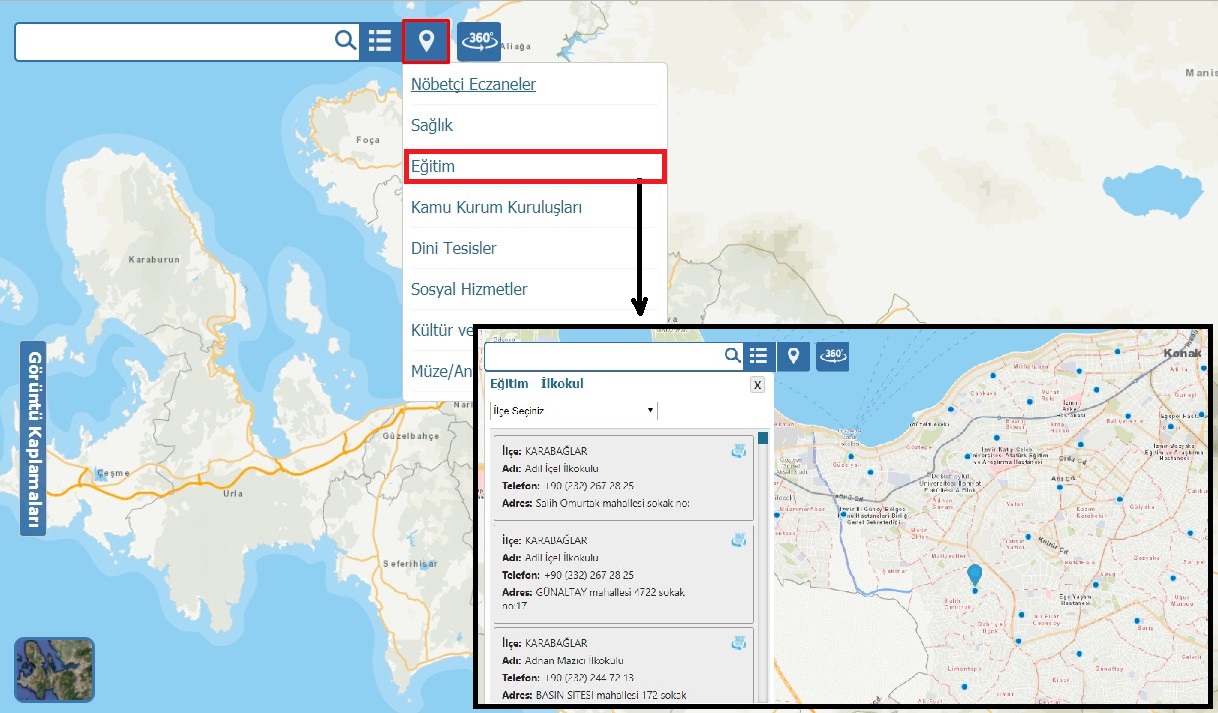
Task: Click the location pin icon inside the inset map
Action: 793,356
